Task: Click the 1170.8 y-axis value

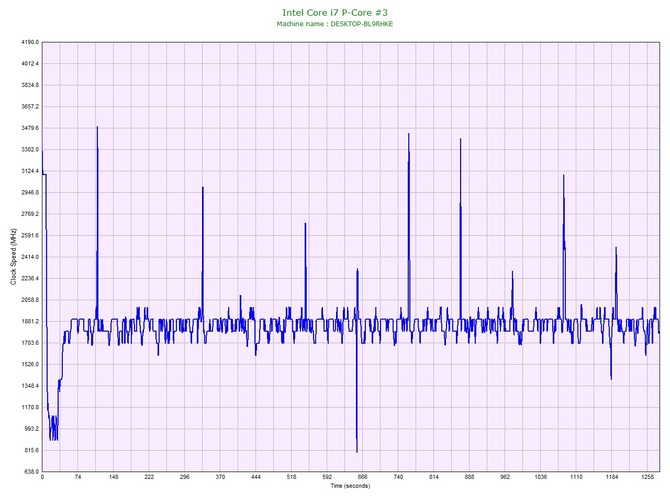Action: coord(30,407)
